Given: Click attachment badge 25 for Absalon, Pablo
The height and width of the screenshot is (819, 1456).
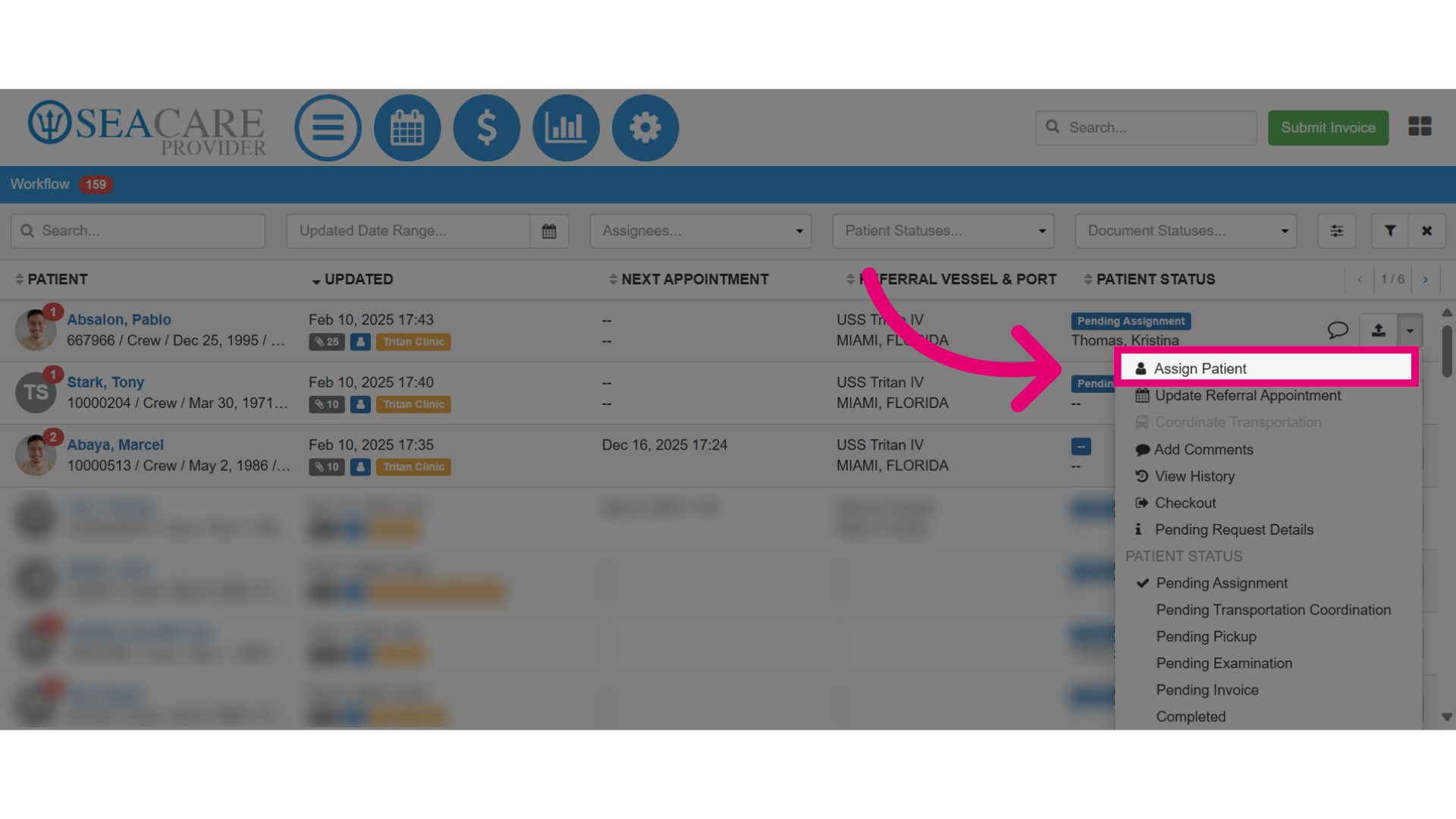Looking at the screenshot, I should 327,342.
